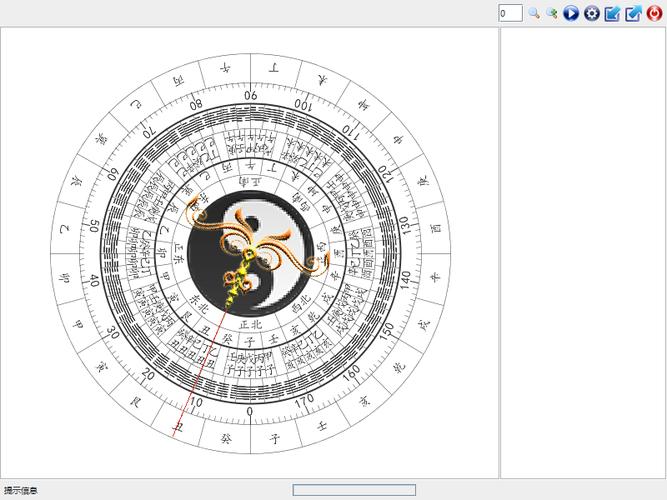Open settings with the gear icon
This screenshot has height=500, width=667.
click(592, 13)
